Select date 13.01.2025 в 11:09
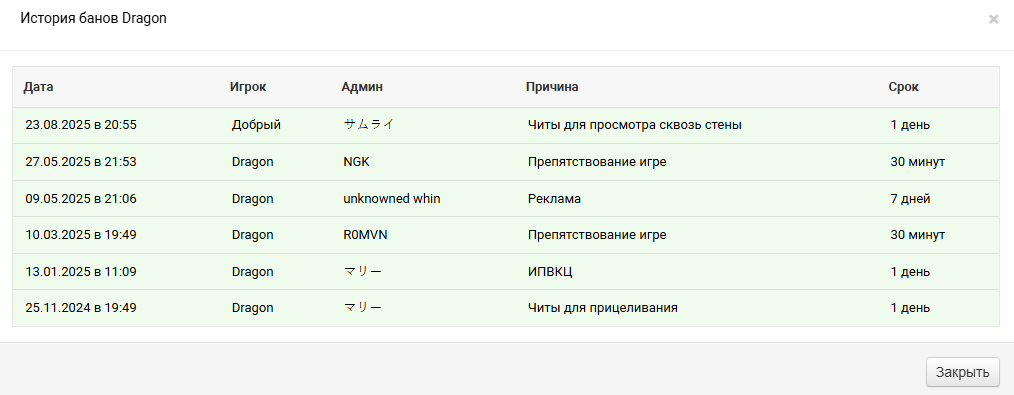The image size is (1014, 395). click(81, 272)
